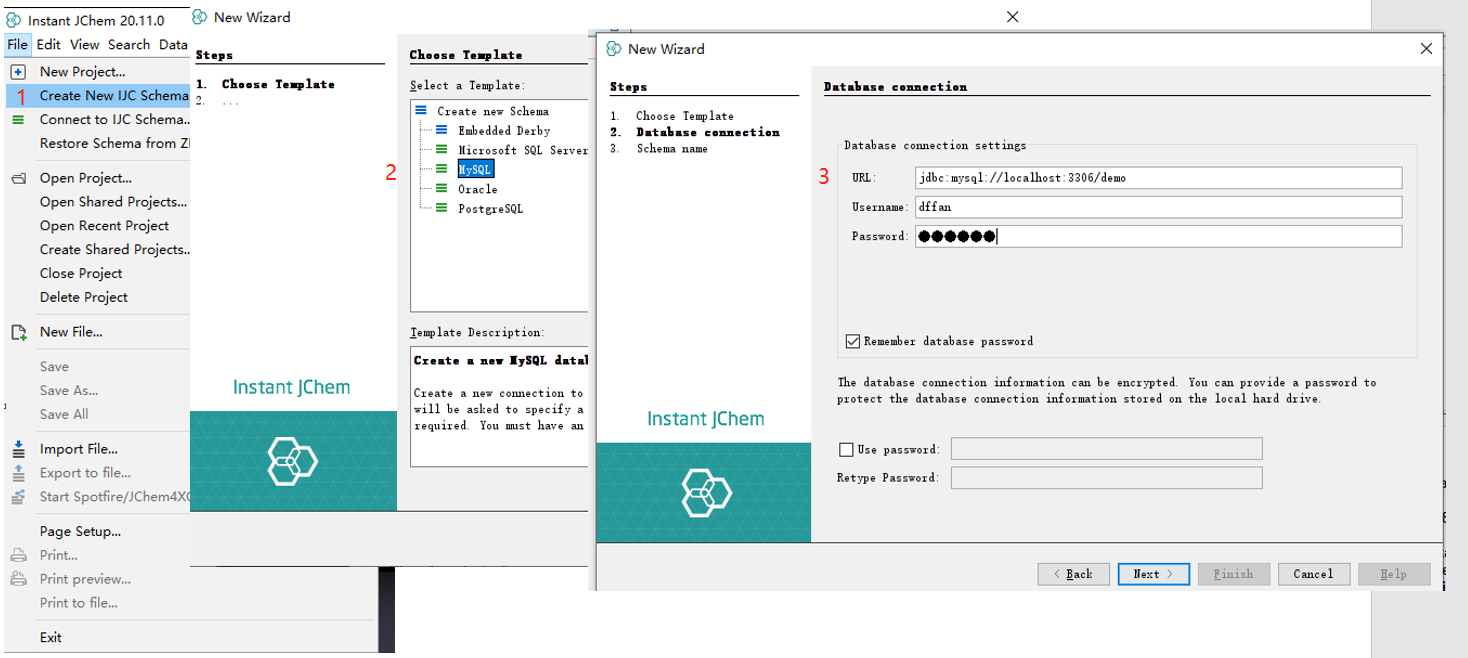Click the New Project plus icon
The image size is (1468, 658).
(x=18, y=72)
